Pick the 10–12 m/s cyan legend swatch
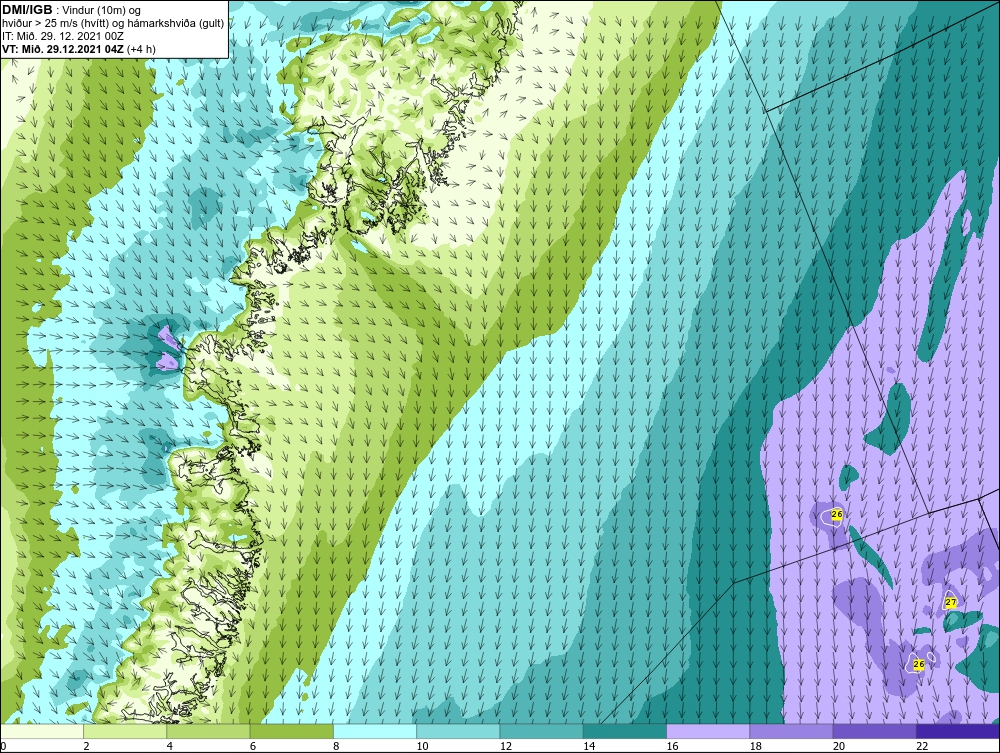 [458, 731]
